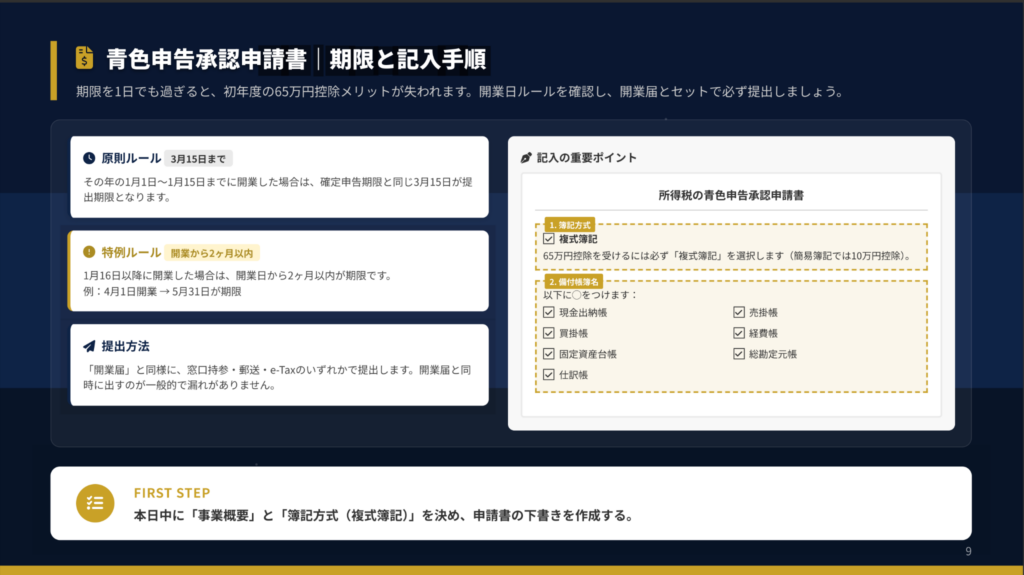Click the 3月15日まで badge

pos(198,158)
